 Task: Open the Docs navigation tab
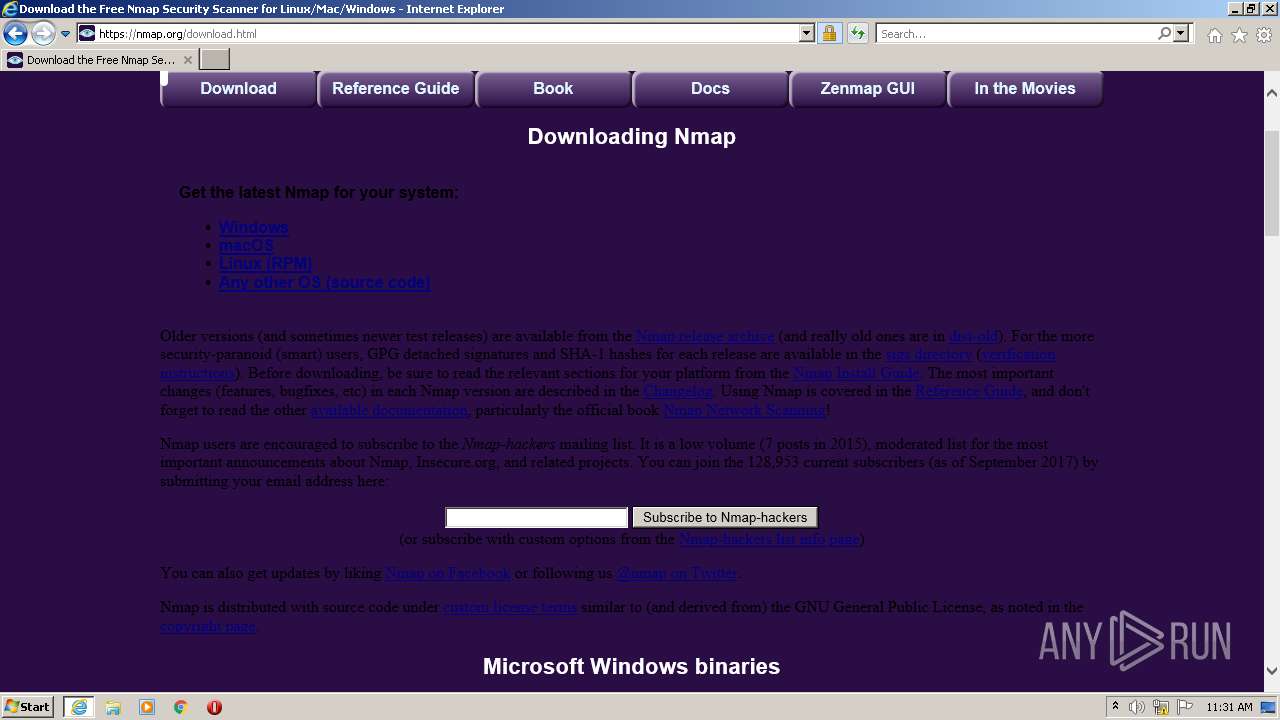click(710, 89)
